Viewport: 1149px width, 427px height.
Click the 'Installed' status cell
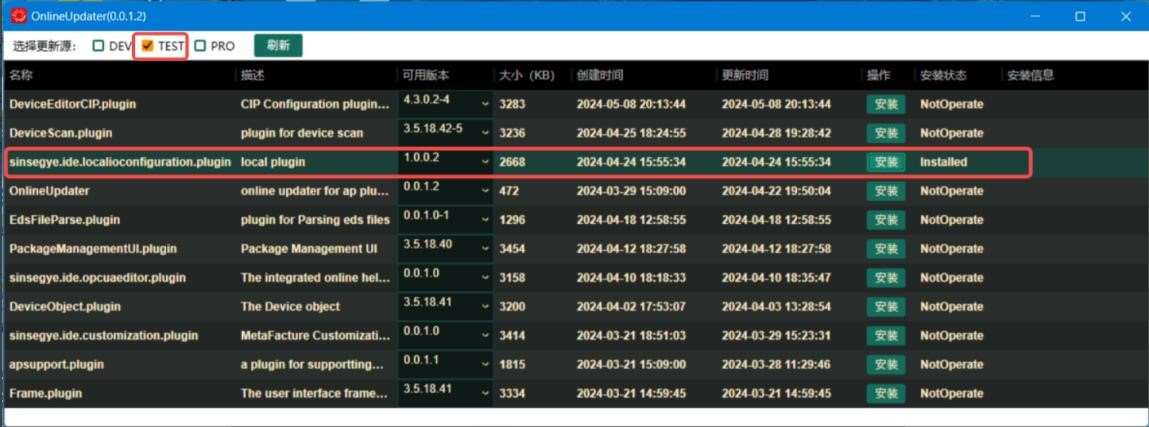point(944,162)
